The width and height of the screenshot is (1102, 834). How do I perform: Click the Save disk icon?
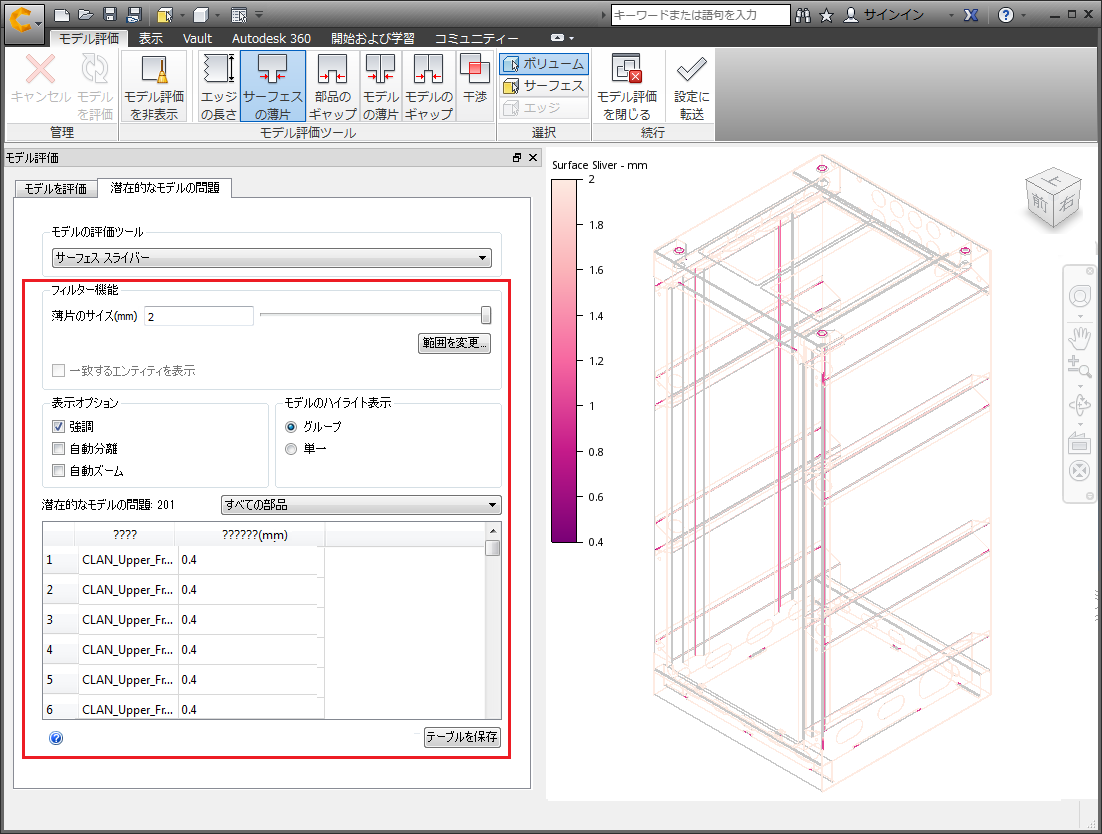[x=110, y=15]
